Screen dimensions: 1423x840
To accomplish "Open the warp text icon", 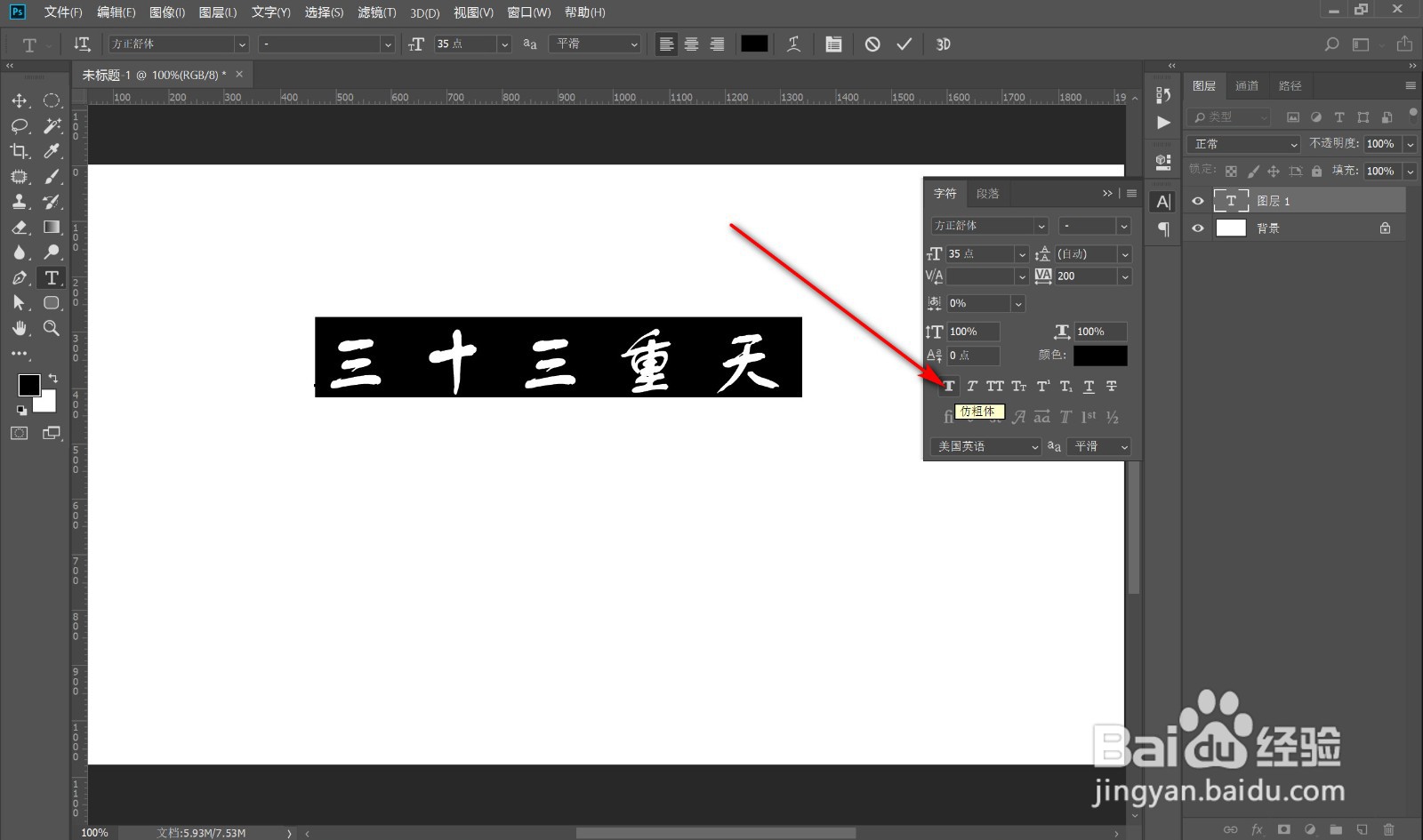I will pyautogui.click(x=793, y=44).
